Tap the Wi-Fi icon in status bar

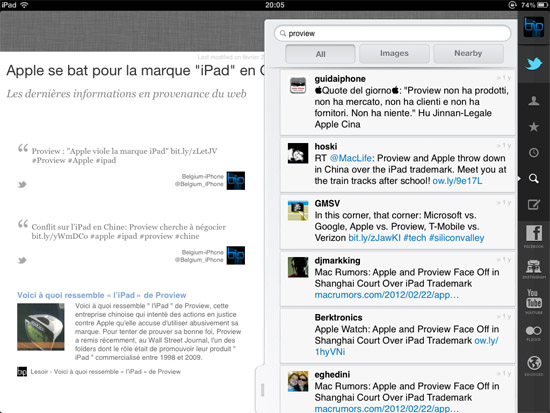coord(24,5)
